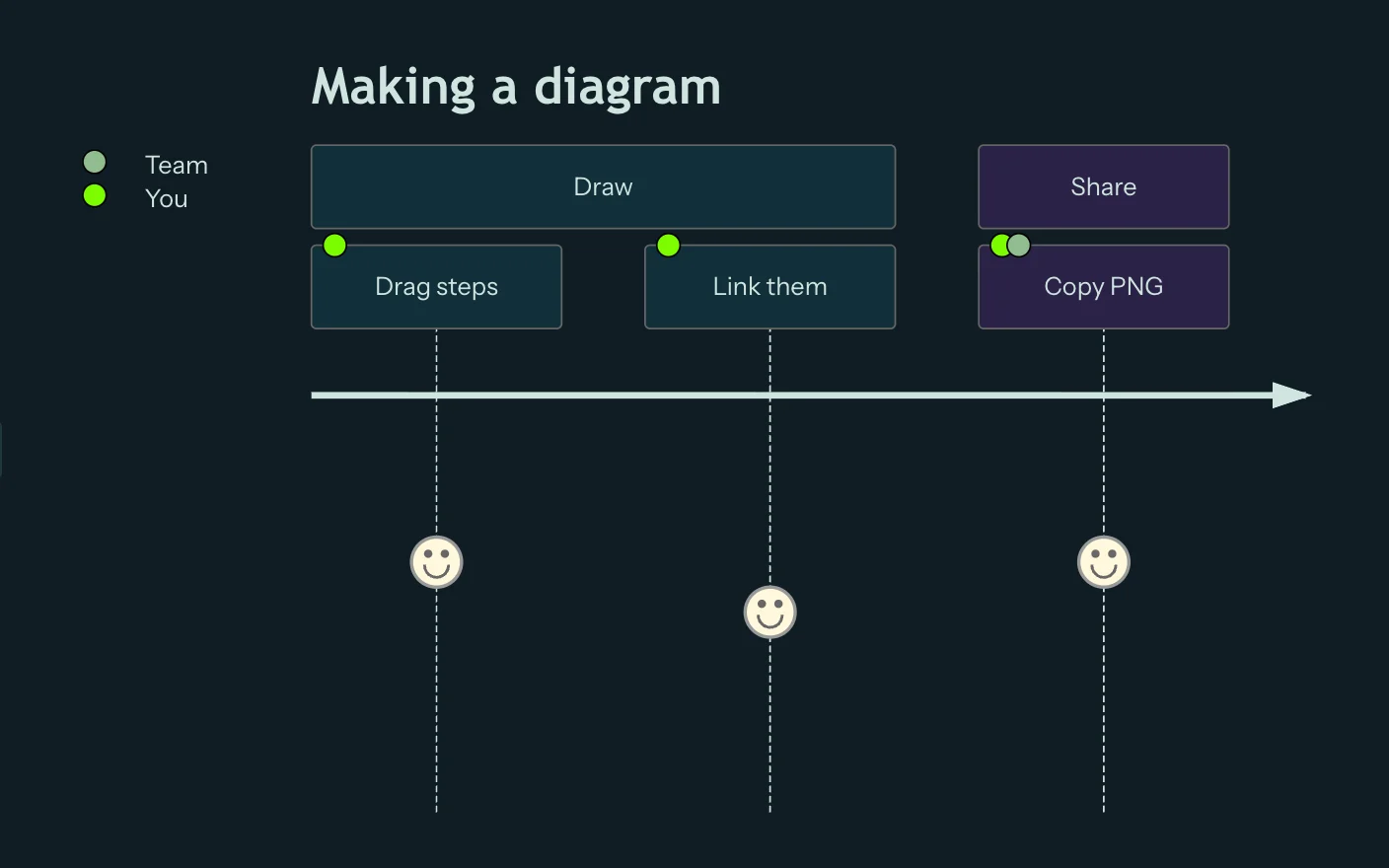Click the bright green dot on Link them
The width and height of the screenshot is (1389, 868).
point(668,245)
